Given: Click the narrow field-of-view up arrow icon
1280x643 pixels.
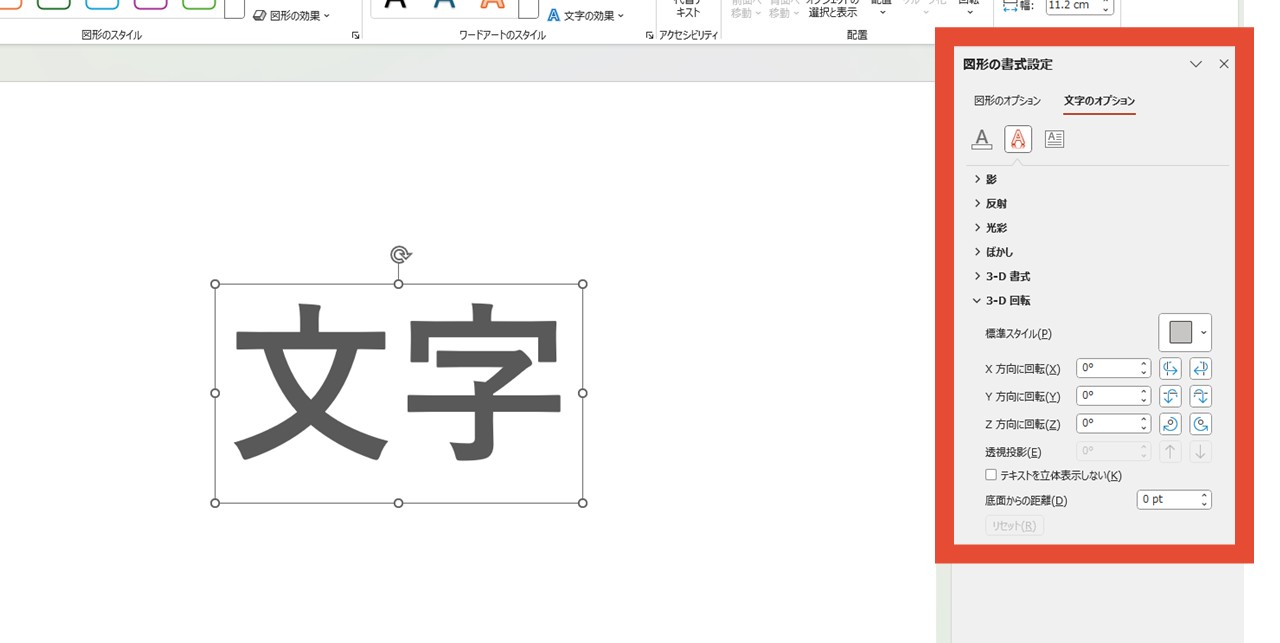Looking at the screenshot, I should (1170, 452).
